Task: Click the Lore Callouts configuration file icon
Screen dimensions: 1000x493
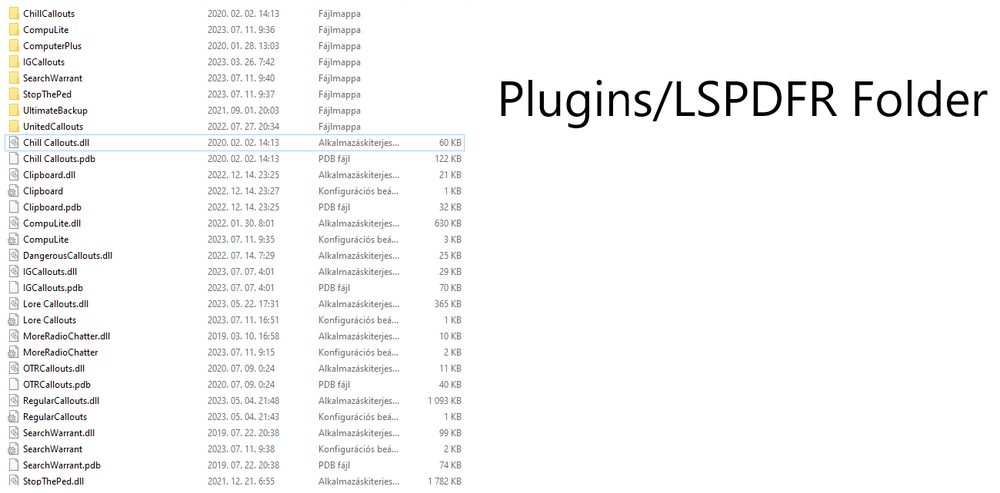Action: pos(13,320)
